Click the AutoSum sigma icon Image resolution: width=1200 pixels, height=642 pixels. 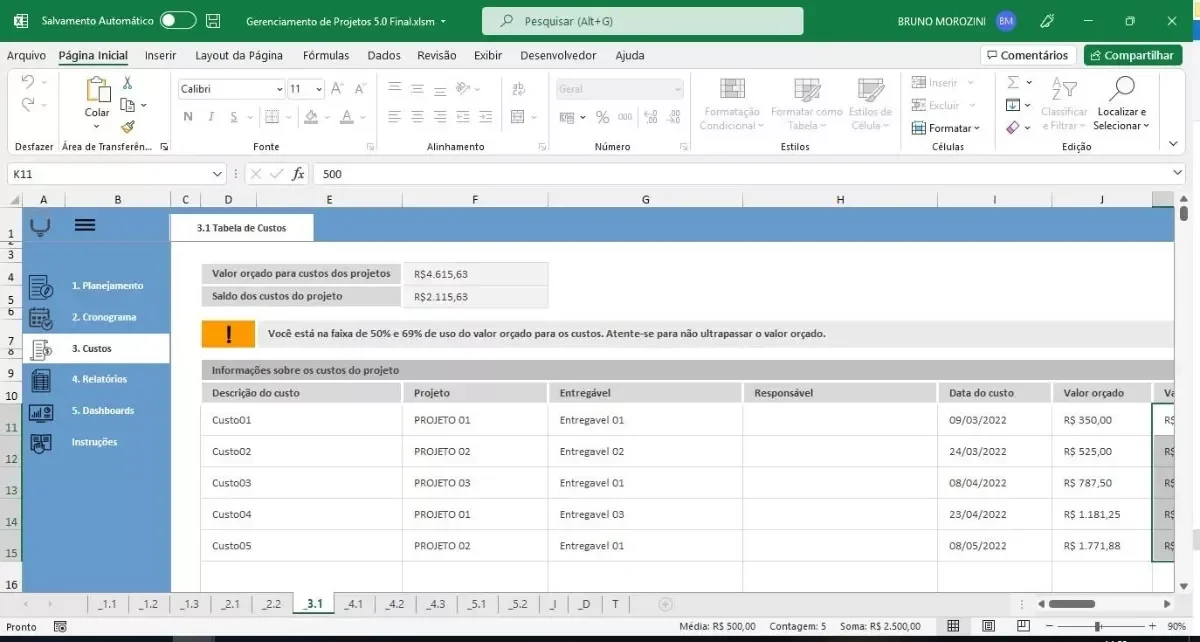coord(1013,83)
